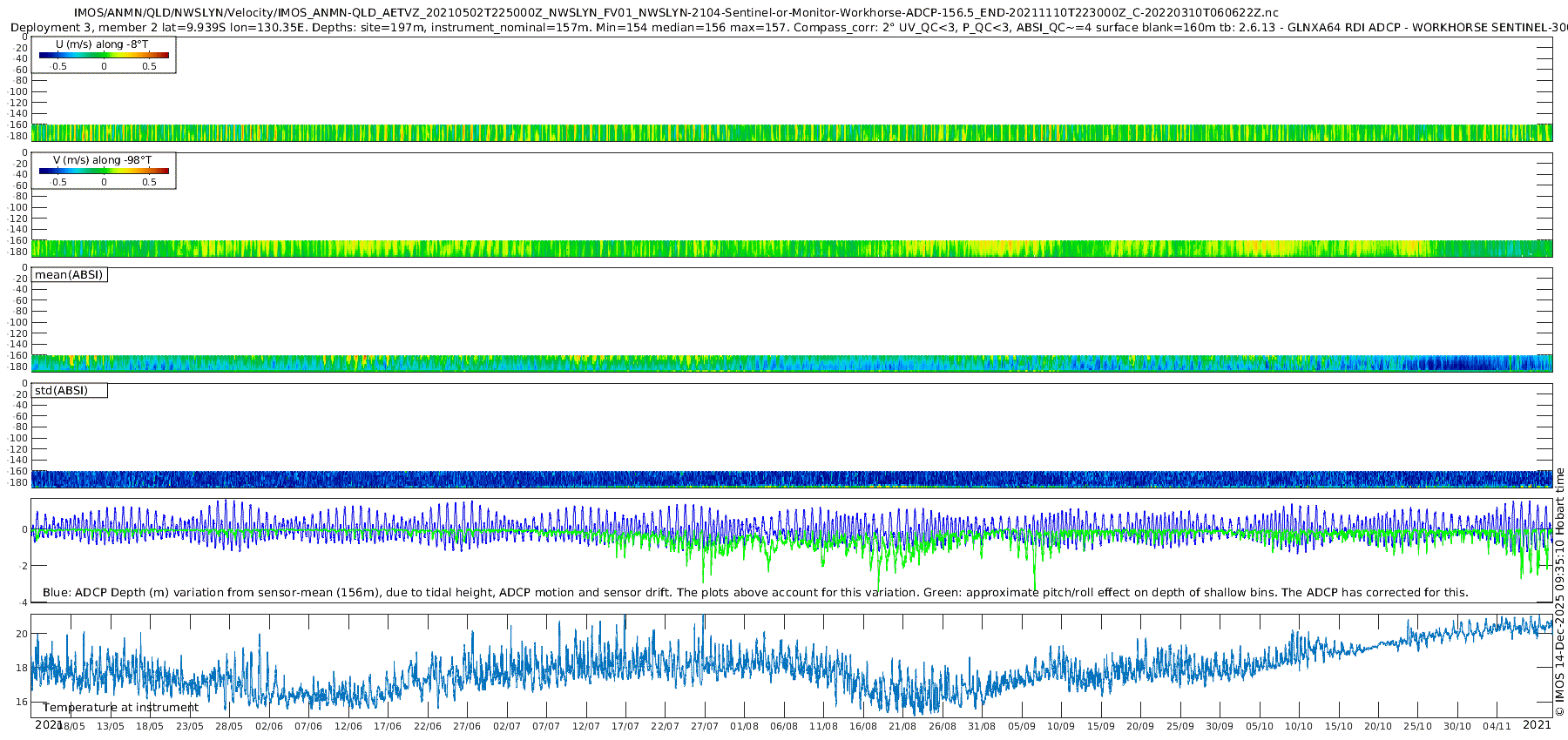The height and width of the screenshot is (740, 1568).
Task: Click dark blue patch in mean ABSI strip
Action: coord(1463,364)
